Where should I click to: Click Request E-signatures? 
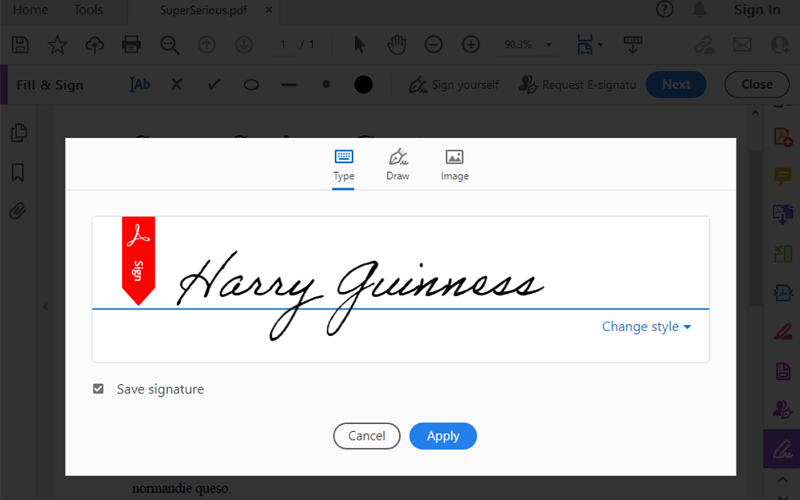(x=578, y=85)
